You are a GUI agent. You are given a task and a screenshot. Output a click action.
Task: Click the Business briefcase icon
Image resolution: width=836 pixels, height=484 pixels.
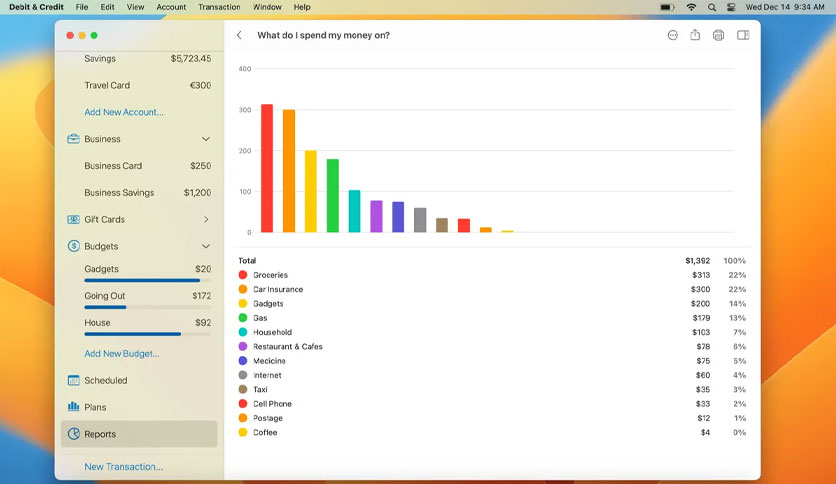73,139
